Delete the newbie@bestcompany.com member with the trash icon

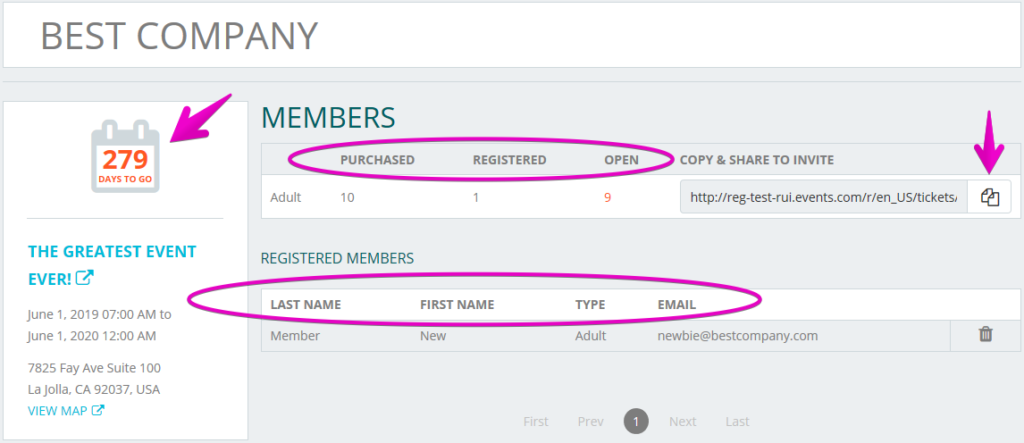pos(985,335)
